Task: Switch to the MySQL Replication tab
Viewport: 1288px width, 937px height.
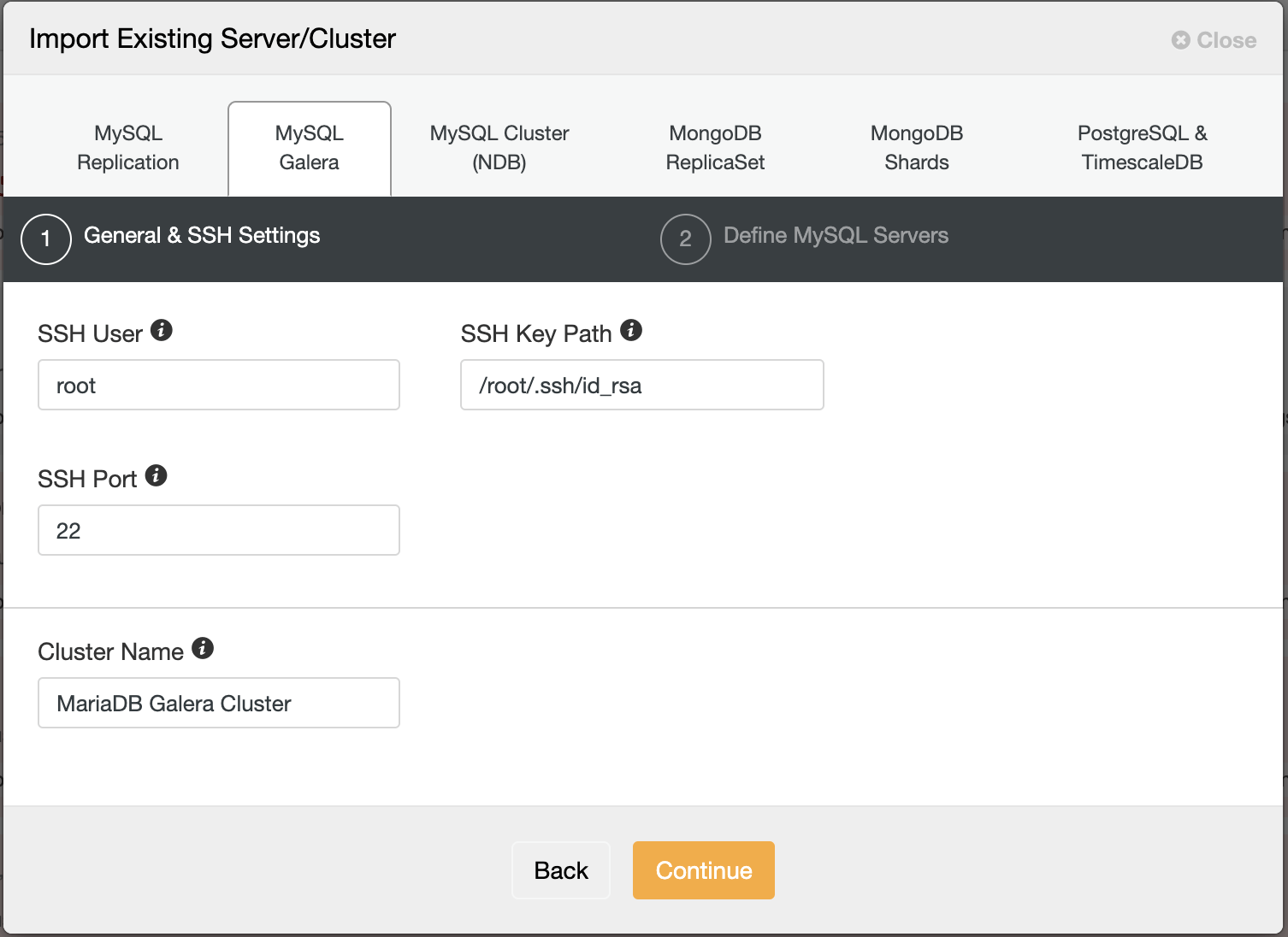Action: [x=127, y=147]
